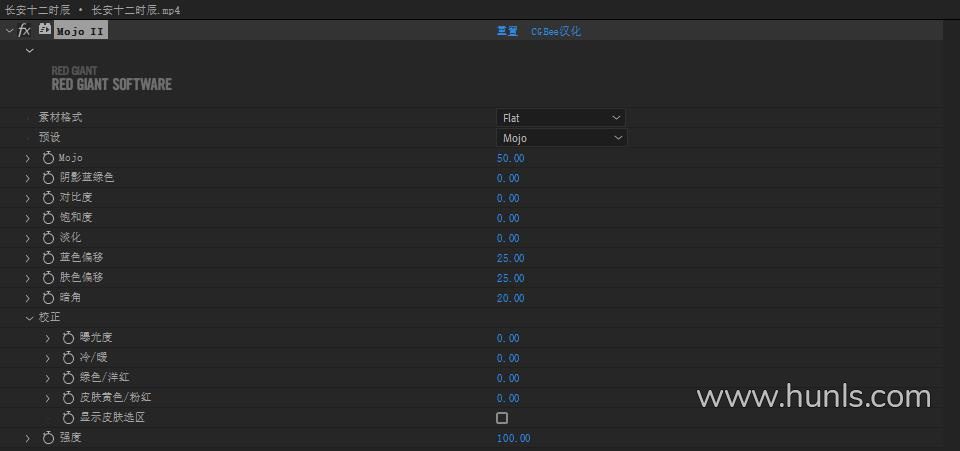
Task: Click the 暗角 value 20.00
Action: (511, 298)
